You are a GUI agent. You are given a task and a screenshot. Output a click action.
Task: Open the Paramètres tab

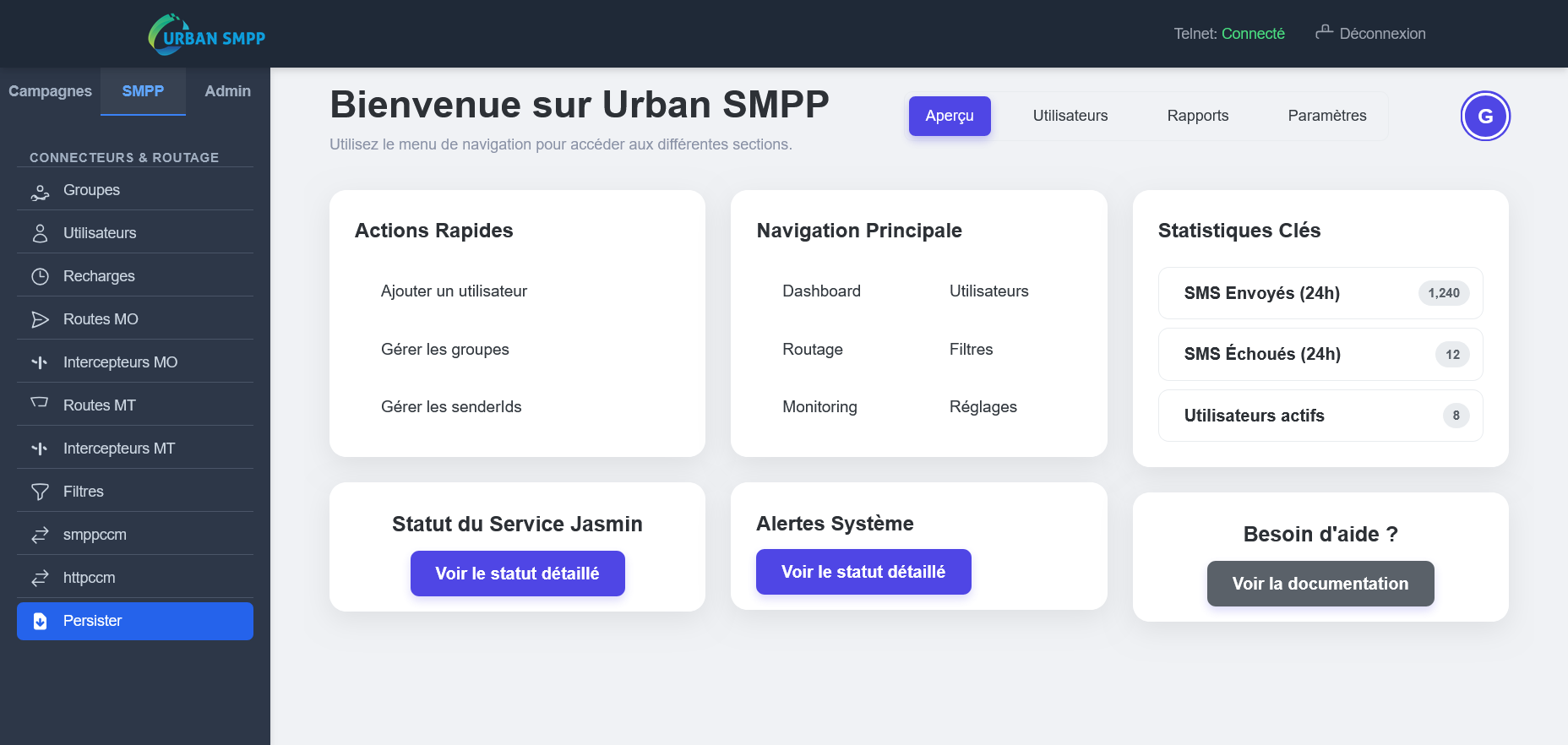[x=1326, y=116]
